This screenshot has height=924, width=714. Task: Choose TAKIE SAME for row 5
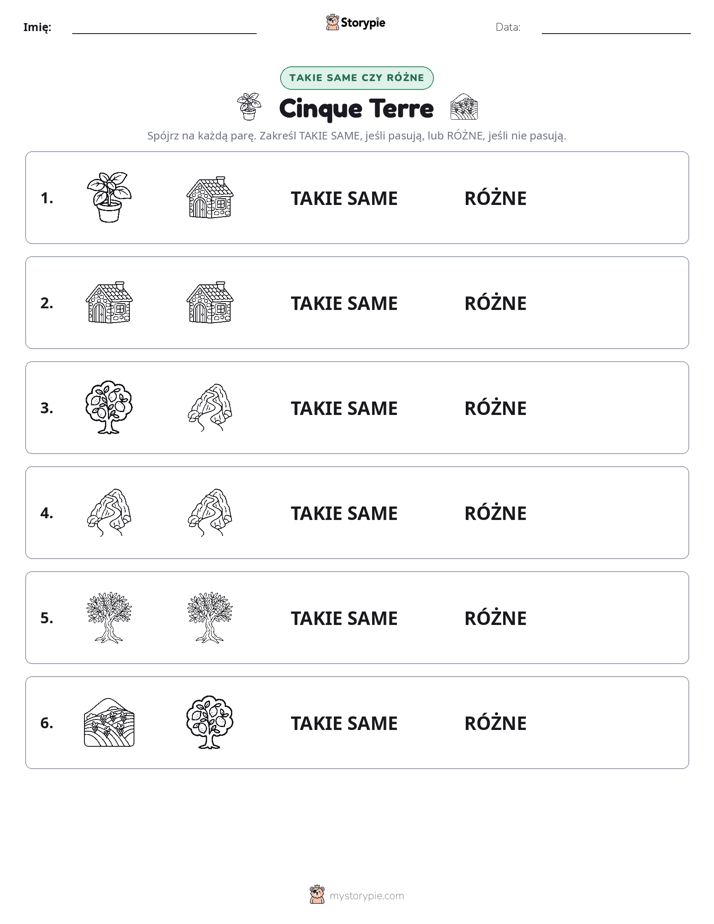pyautogui.click(x=344, y=618)
